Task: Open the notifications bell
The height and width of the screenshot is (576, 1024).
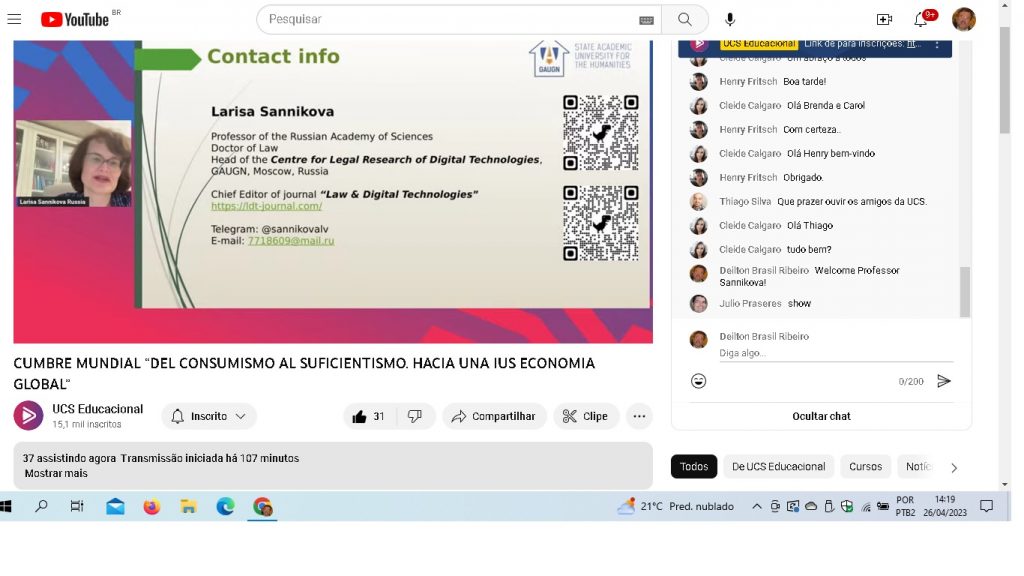Action: 921,19
